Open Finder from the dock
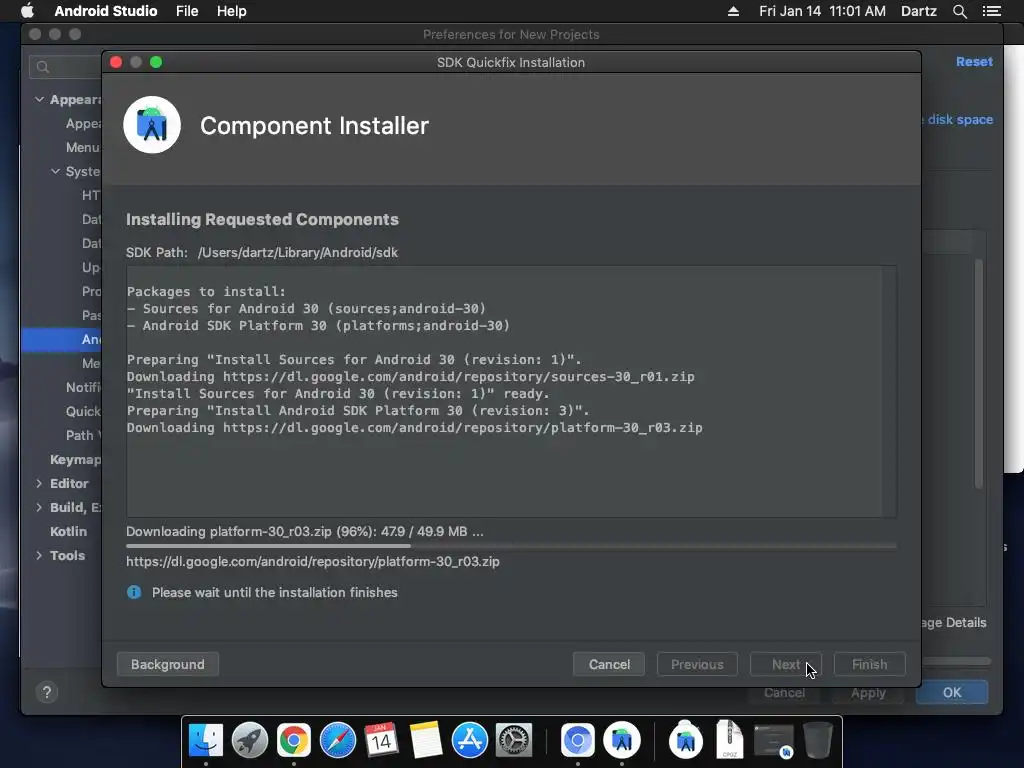Image resolution: width=1024 pixels, height=768 pixels. 206,741
